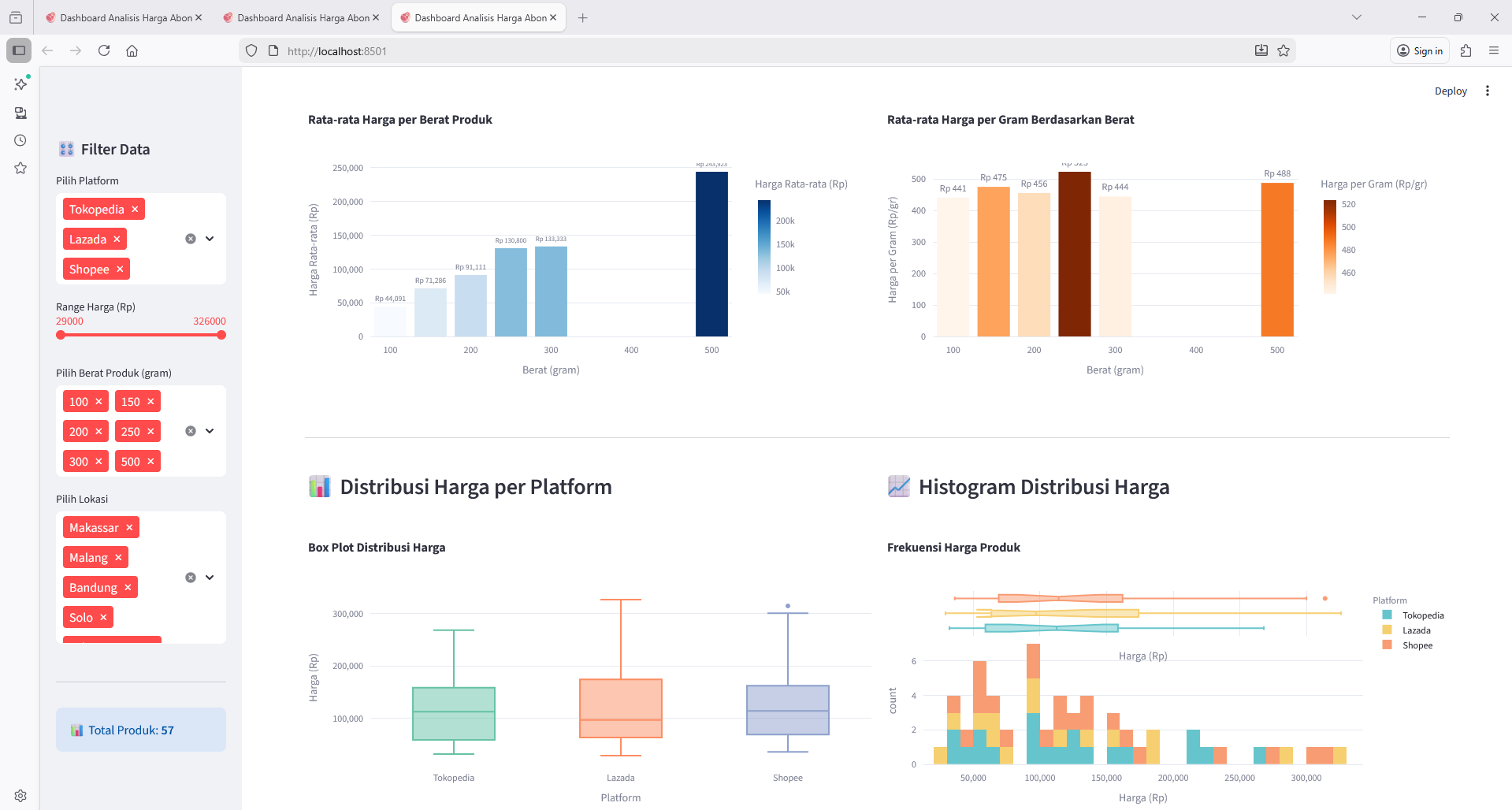Toggle Shopee series in histogram legend

coord(1410,645)
